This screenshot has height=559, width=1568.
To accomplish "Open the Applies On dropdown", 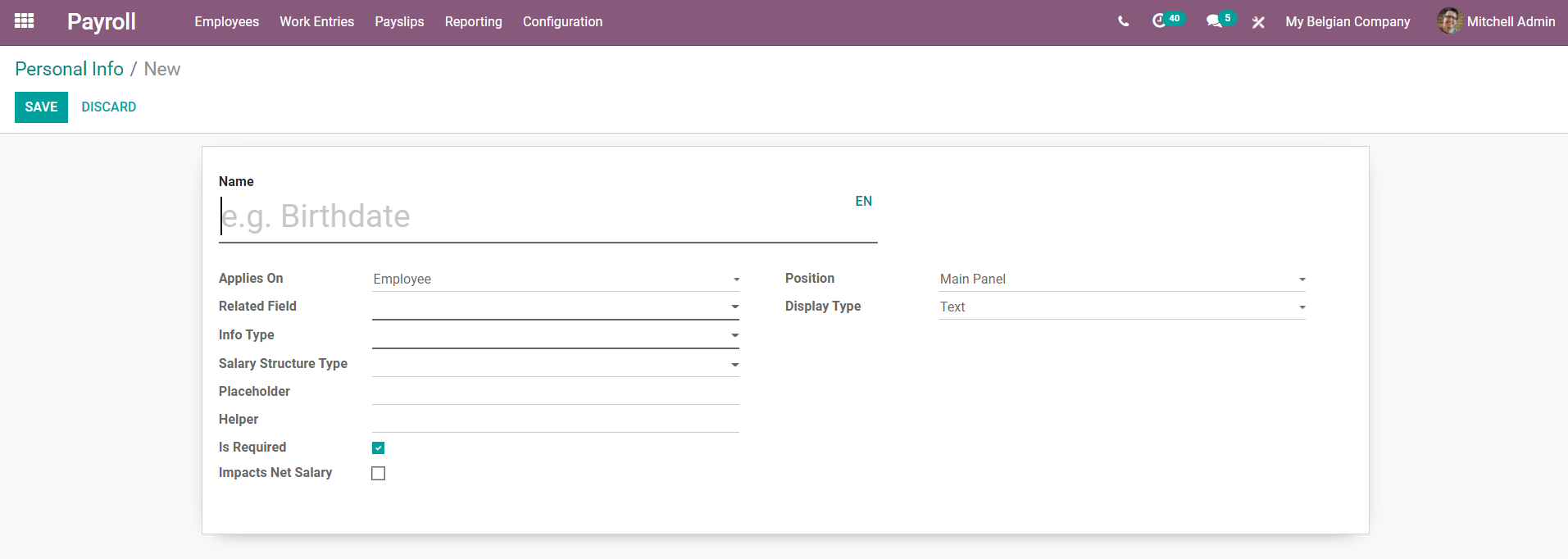I will [x=556, y=279].
